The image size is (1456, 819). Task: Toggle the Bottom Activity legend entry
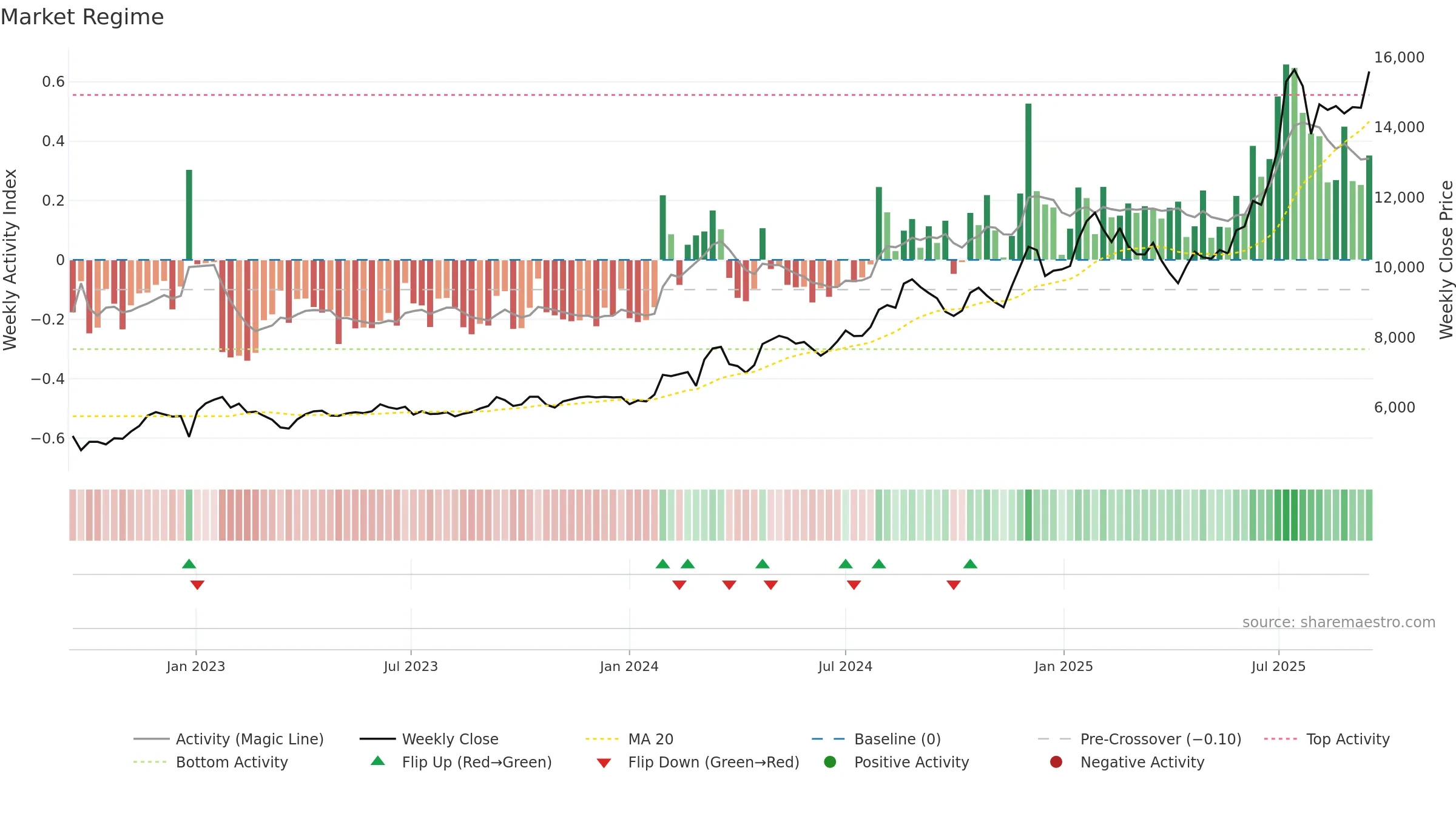point(211,762)
